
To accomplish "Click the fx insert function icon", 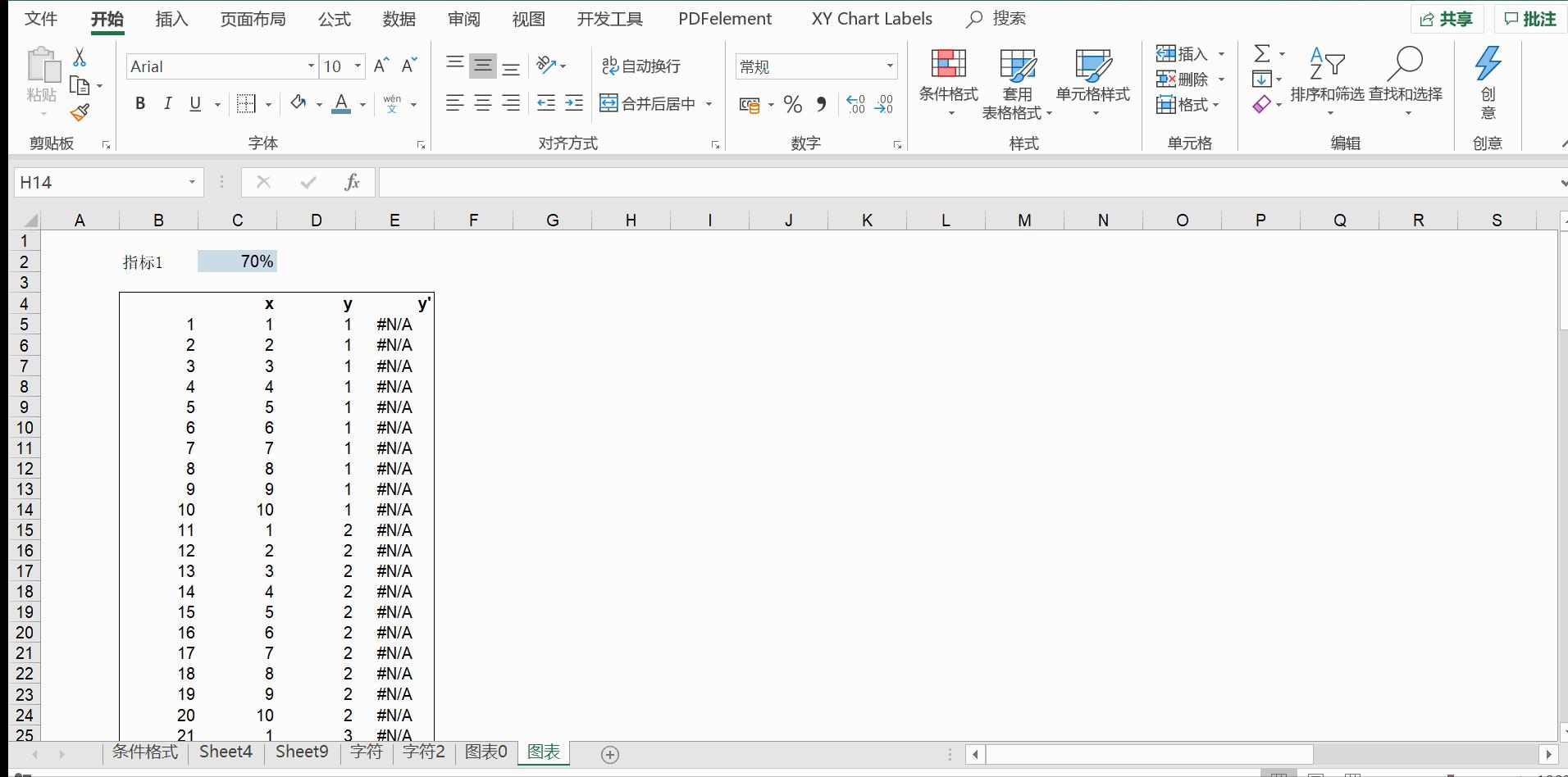I will coord(352,182).
